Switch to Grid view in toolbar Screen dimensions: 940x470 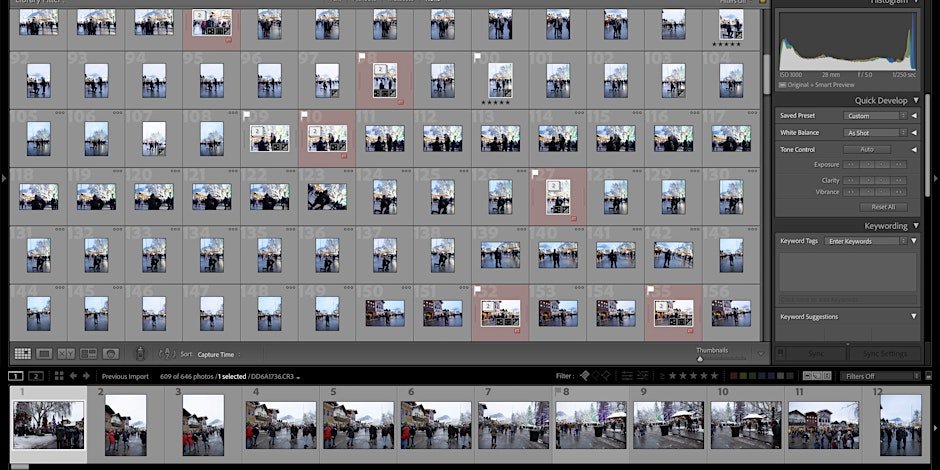pyautogui.click(x=23, y=354)
